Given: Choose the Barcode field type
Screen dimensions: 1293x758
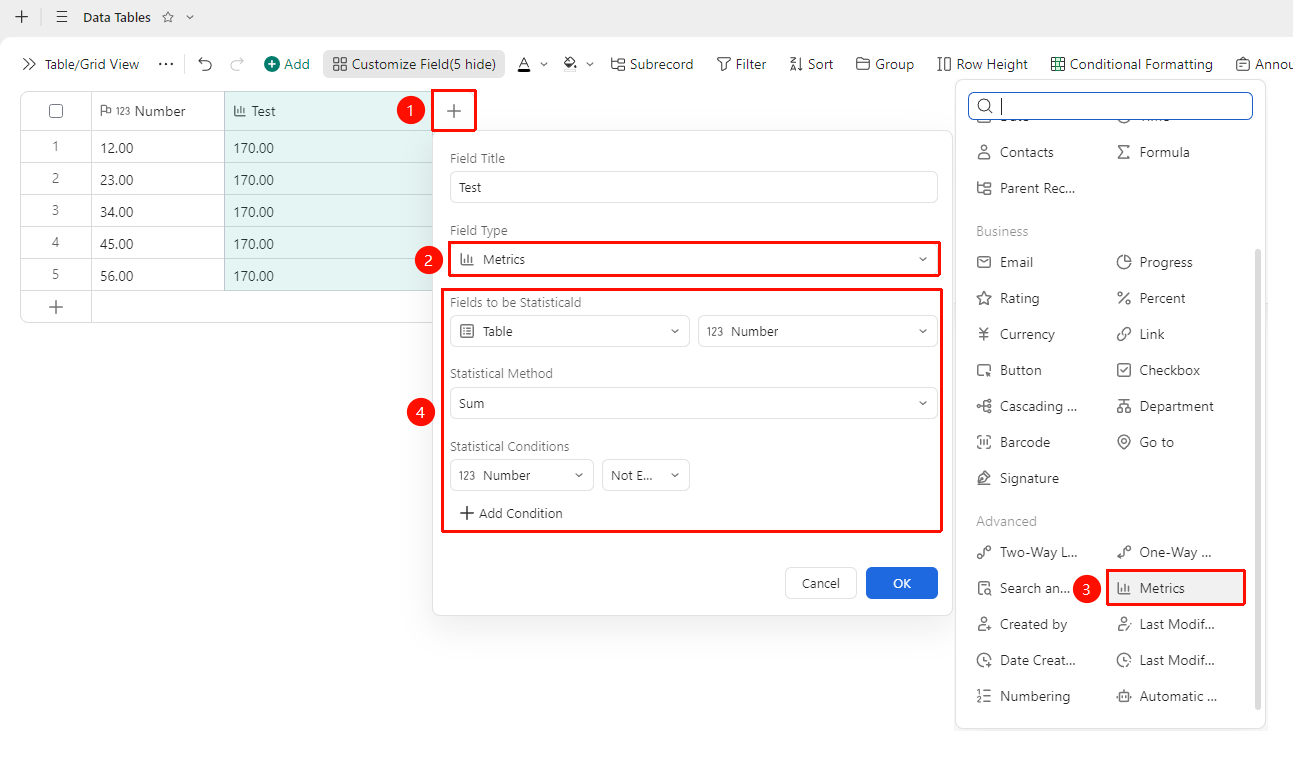Looking at the screenshot, I should point(1012,442).
